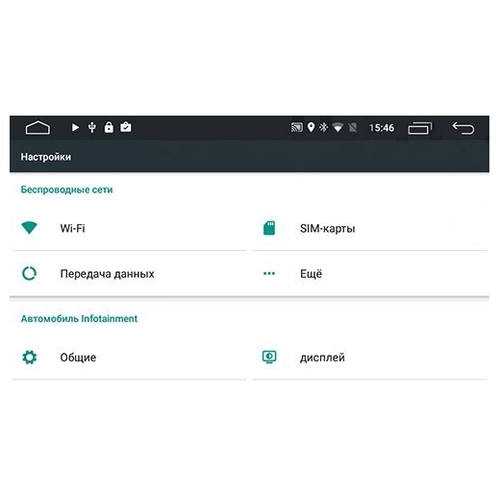This screenshot has height=500, width=500.
Task: Open дисплей display settings
Action: (x=369, y=357)
